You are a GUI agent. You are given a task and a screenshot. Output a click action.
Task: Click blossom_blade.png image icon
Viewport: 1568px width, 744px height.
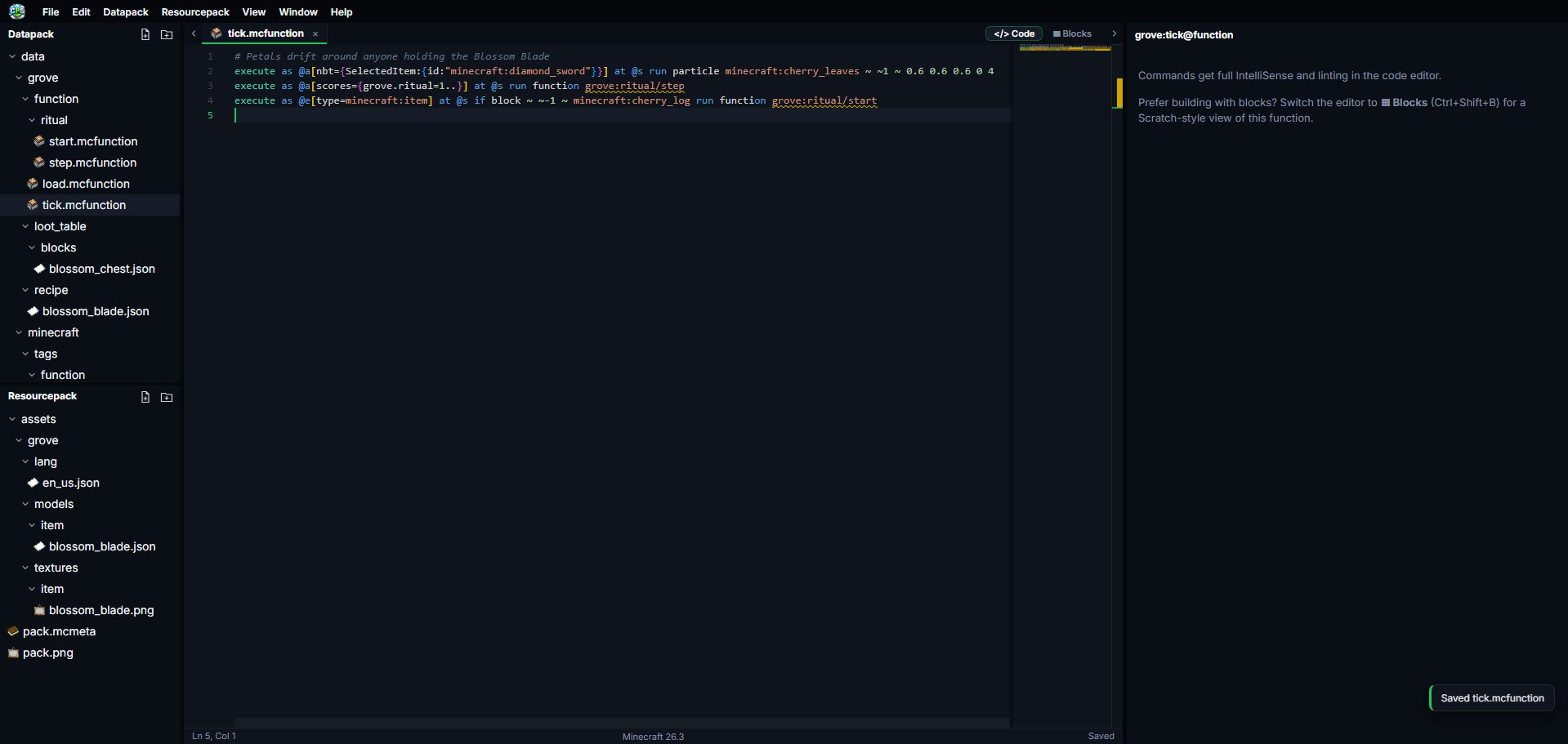(x=38, y=610)
